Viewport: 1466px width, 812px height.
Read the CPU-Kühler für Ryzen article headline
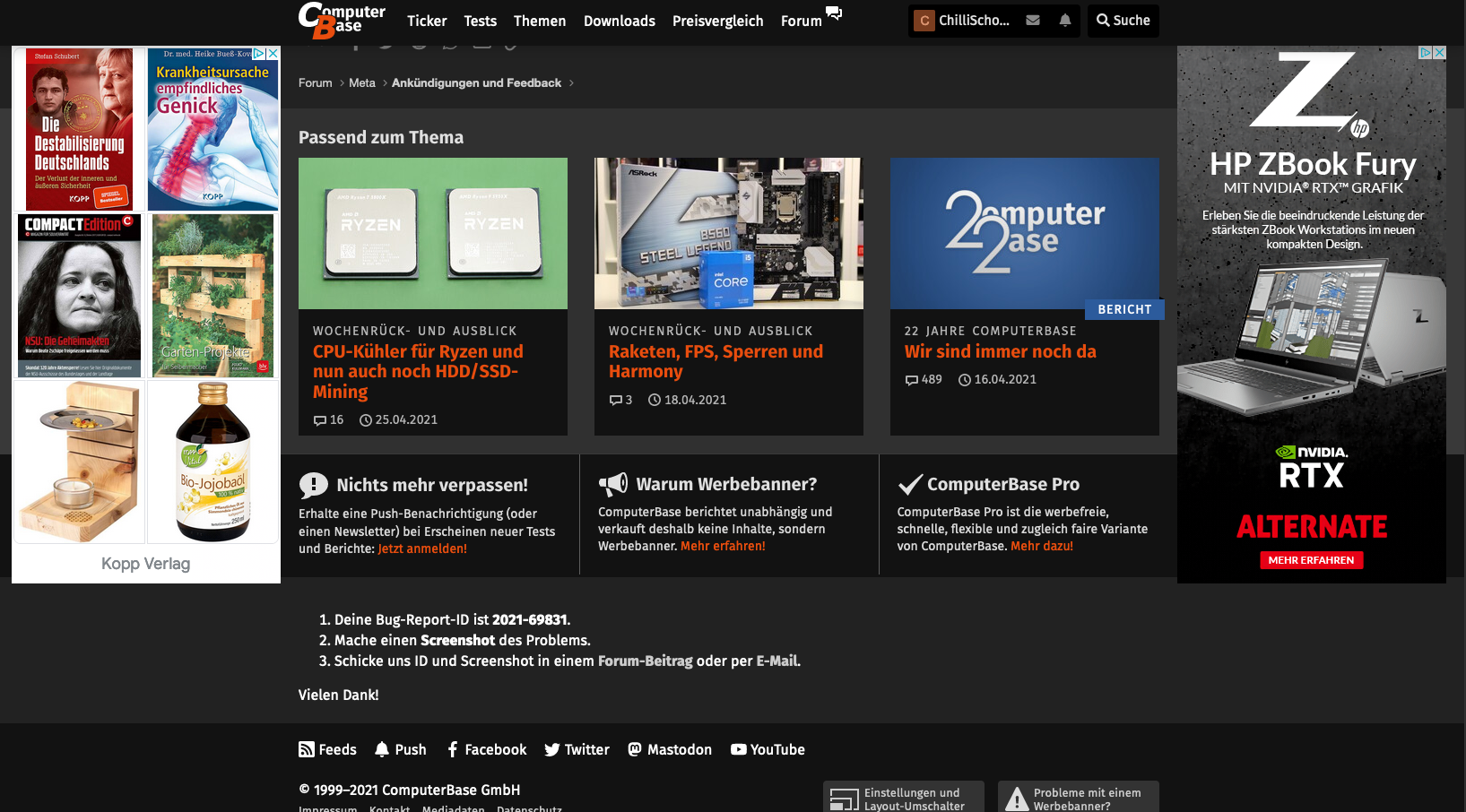[418, 372]
